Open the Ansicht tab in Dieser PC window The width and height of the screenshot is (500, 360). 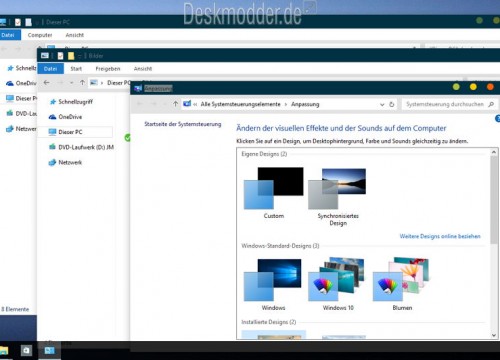click(75, 35)
